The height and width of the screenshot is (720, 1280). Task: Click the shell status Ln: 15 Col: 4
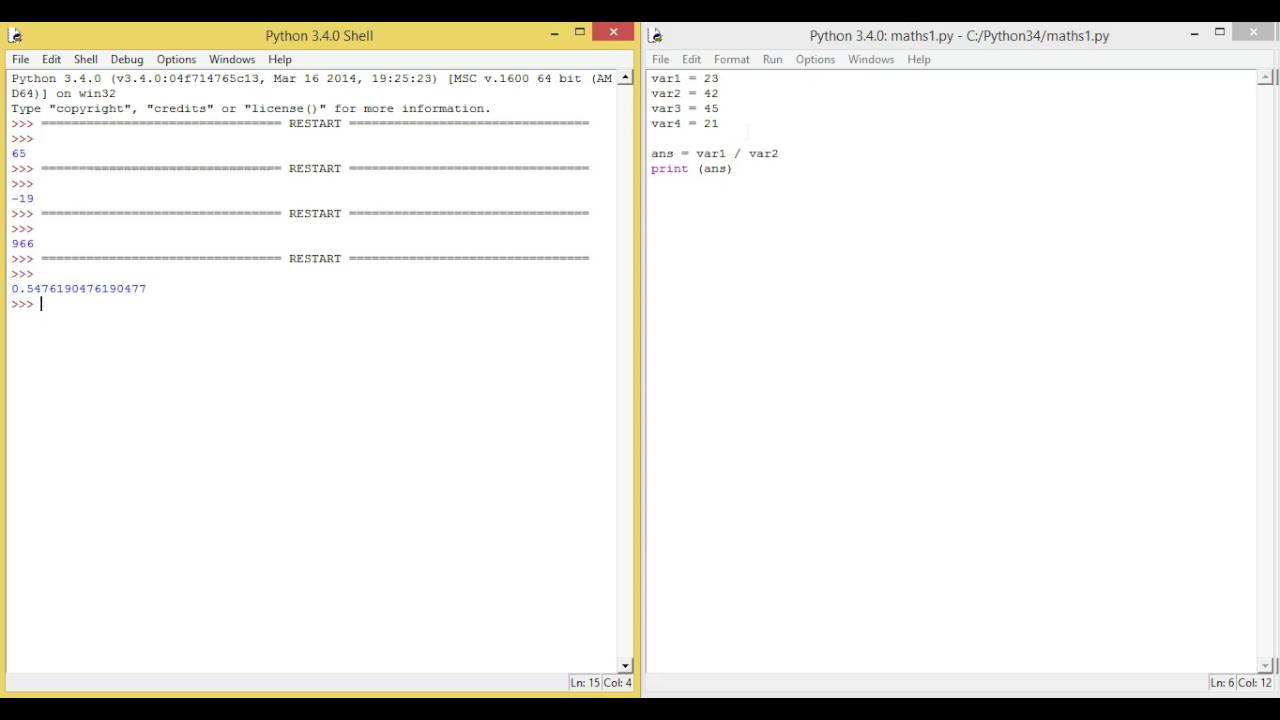pyautogui.click(x=601, y=682)
